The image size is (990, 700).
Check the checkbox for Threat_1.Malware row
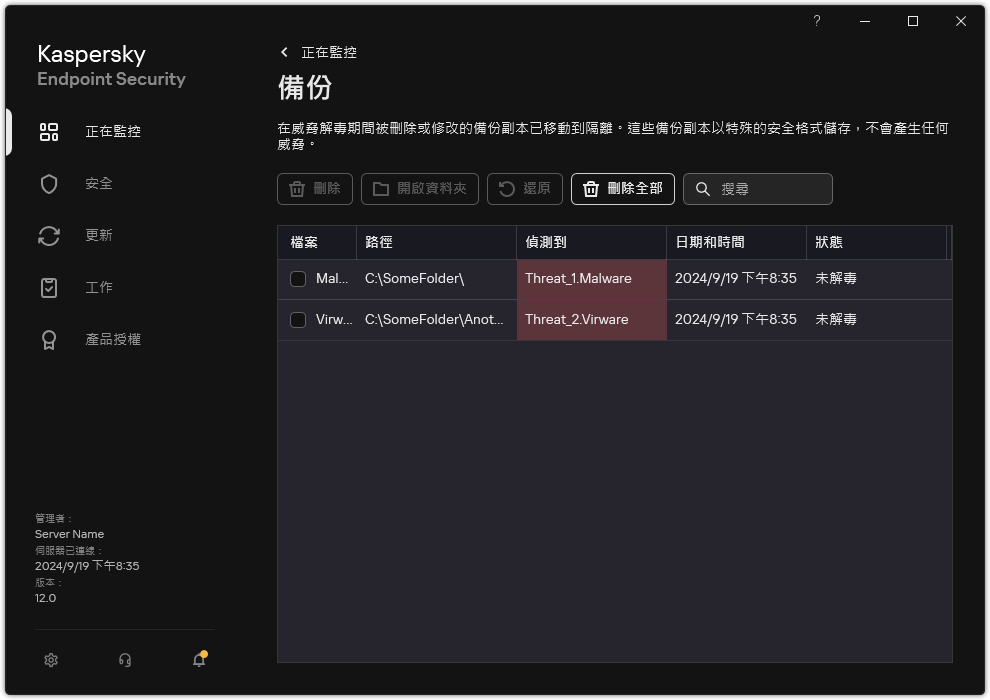tap(297, 279)
